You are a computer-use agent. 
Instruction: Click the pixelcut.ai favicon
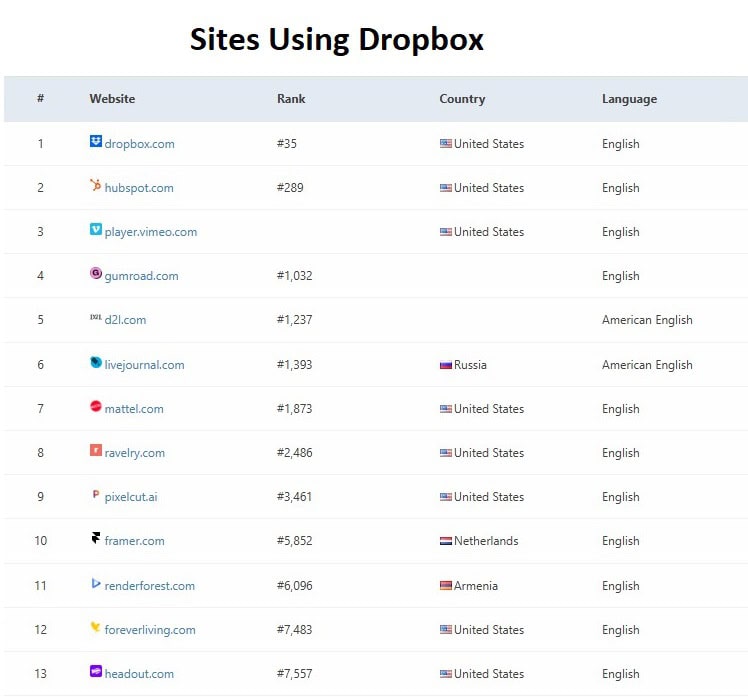tap(95, 494)
